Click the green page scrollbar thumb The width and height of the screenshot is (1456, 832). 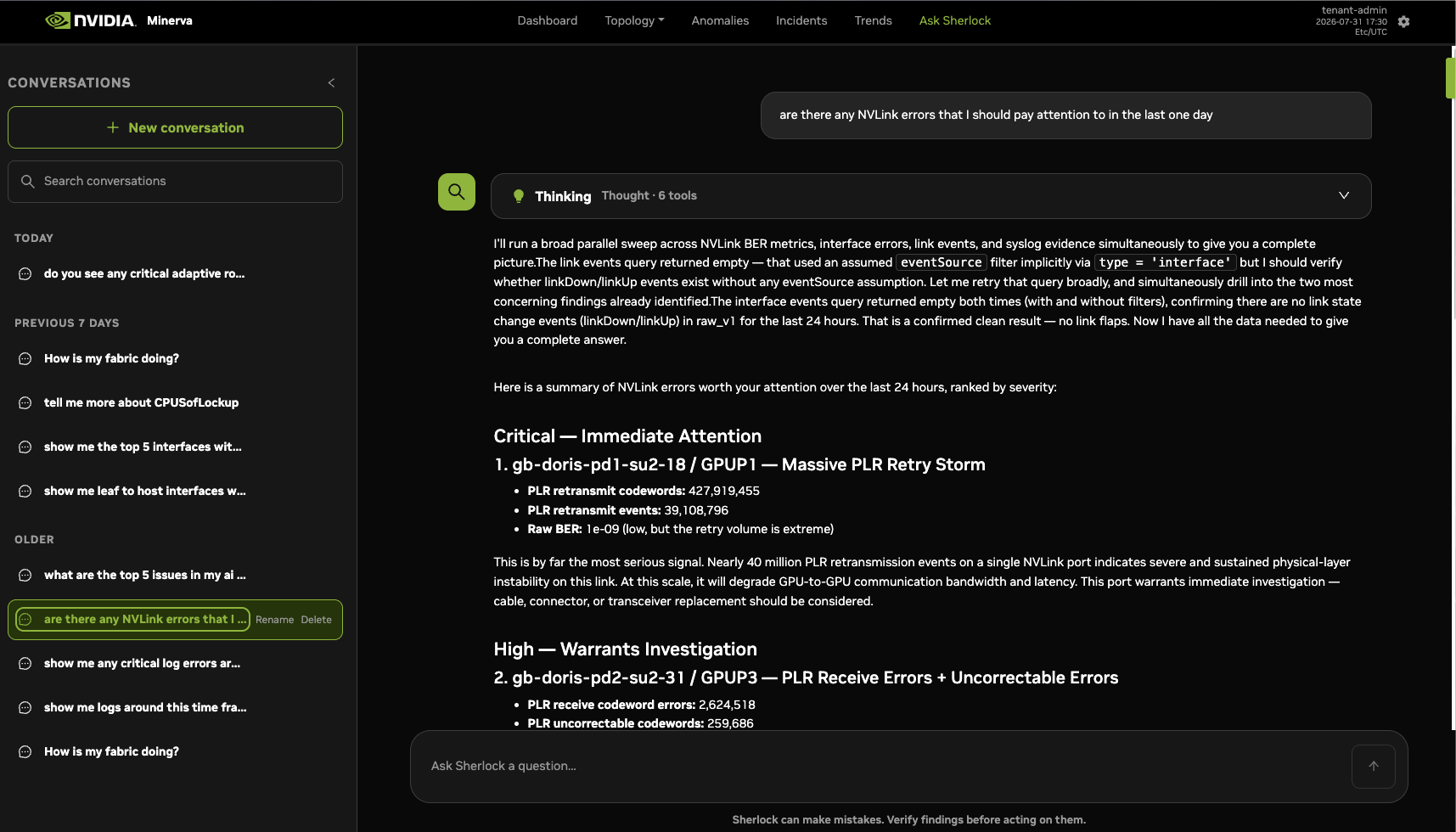click(1450, 78)
